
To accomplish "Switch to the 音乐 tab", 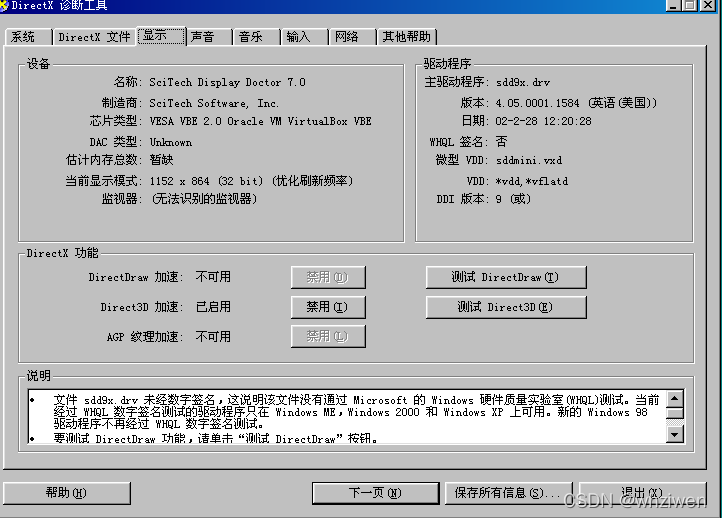I will click(256, 37).
